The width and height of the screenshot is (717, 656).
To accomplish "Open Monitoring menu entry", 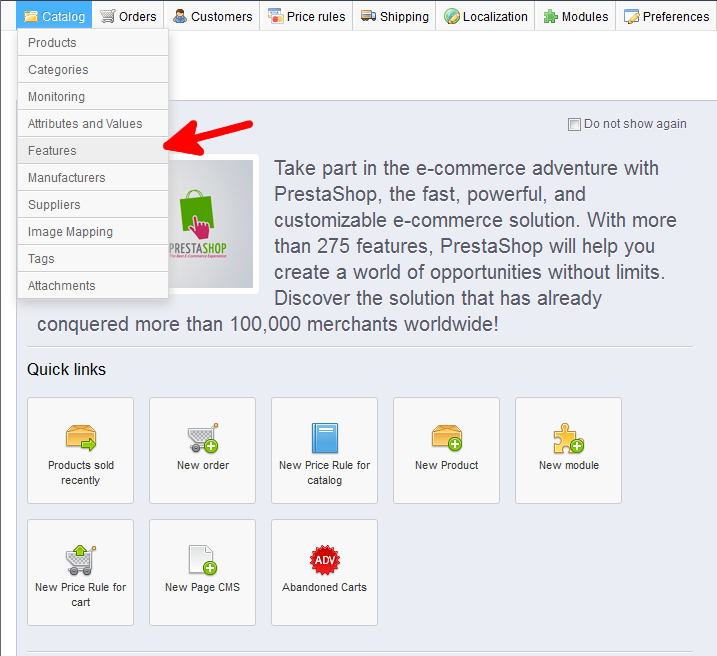I will click(93, 96).
